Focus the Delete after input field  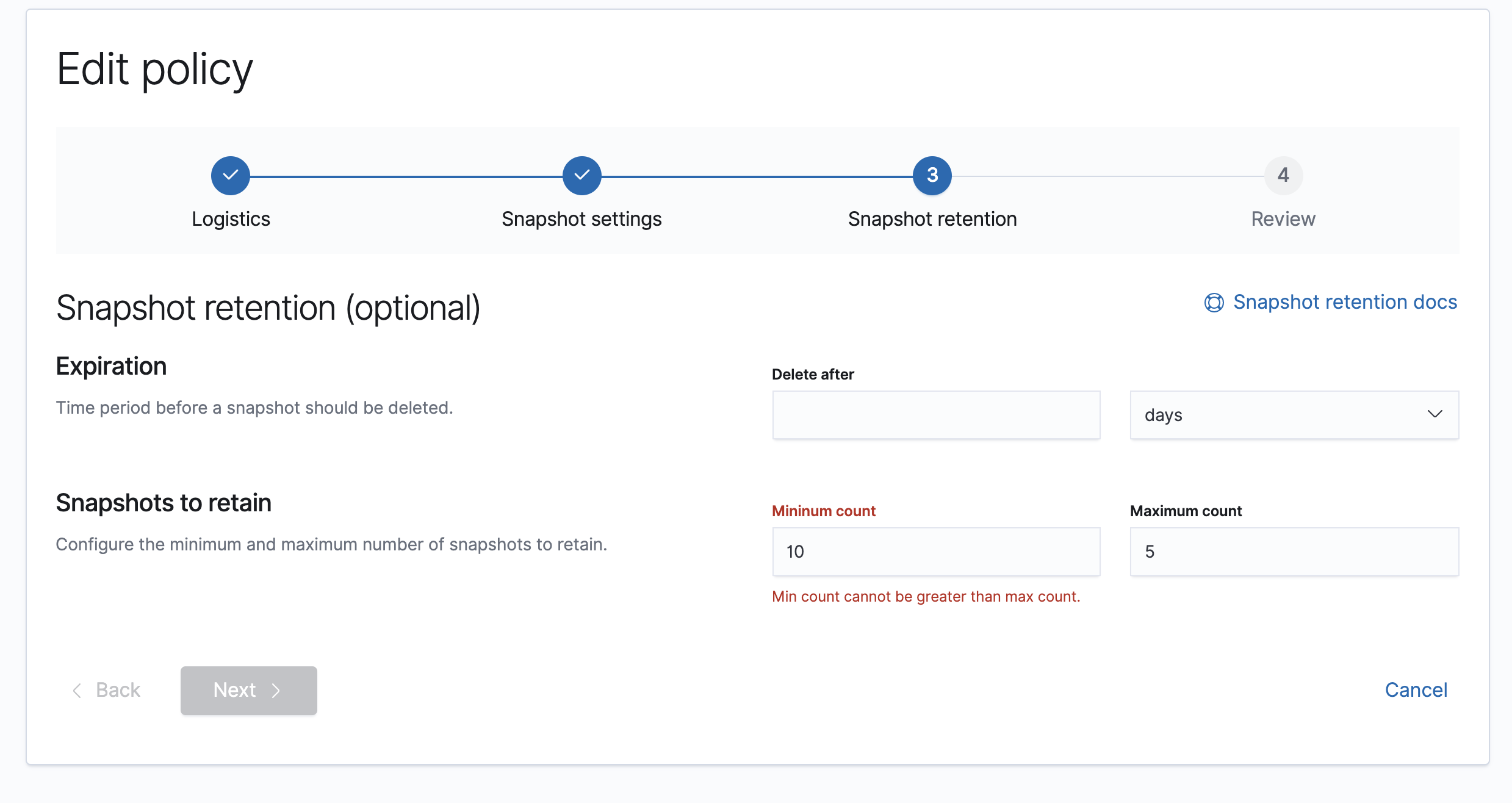coord(936,415)
